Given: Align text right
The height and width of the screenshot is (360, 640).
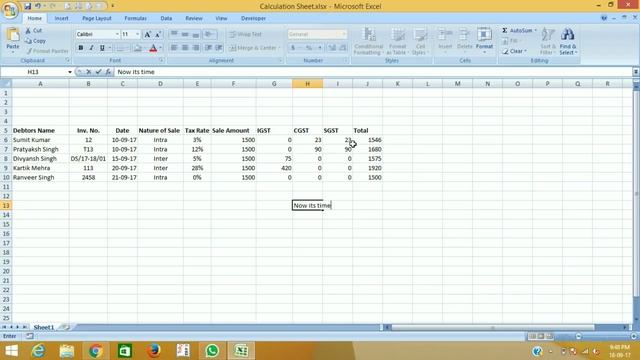Looking at the screenshot, I should click(196, 48).
